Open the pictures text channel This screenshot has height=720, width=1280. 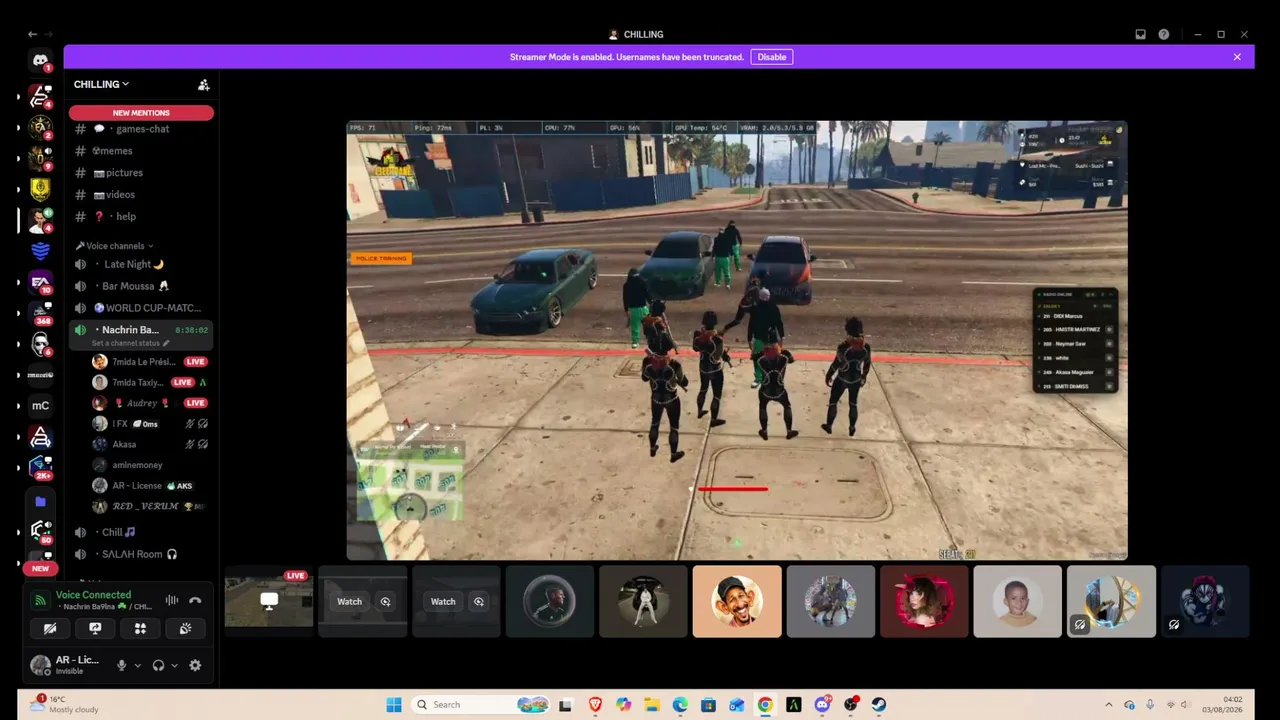(141, 173)
